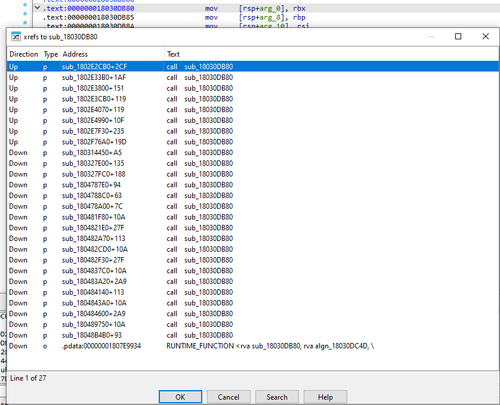Sort by the Direction column header
Image resolution: width=500 pixels, height=405 pixels.
click(x=24, y=54)
